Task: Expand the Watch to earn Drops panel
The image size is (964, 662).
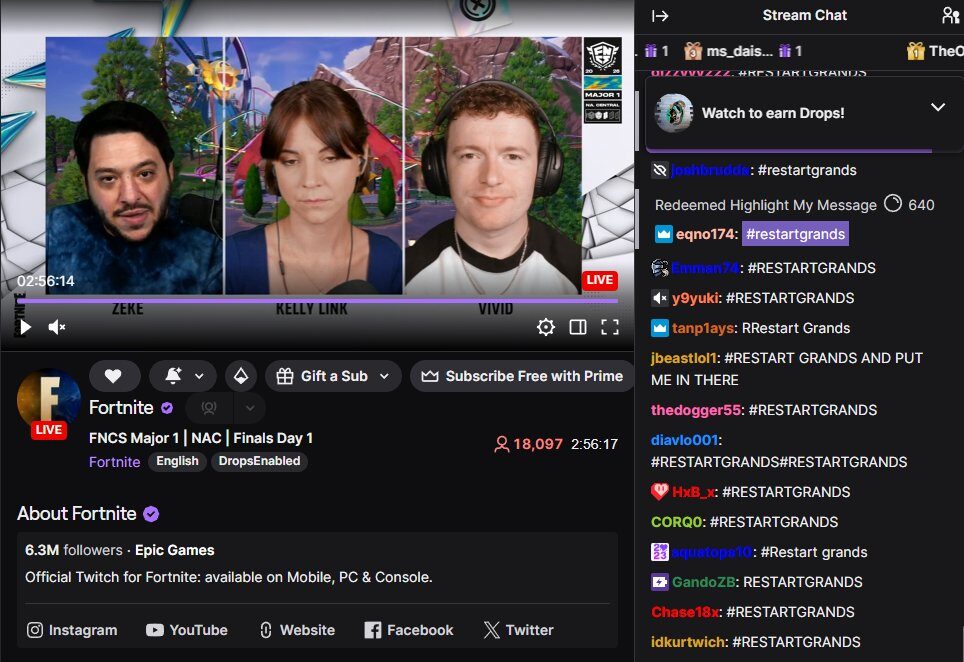Action: point(937,108)
